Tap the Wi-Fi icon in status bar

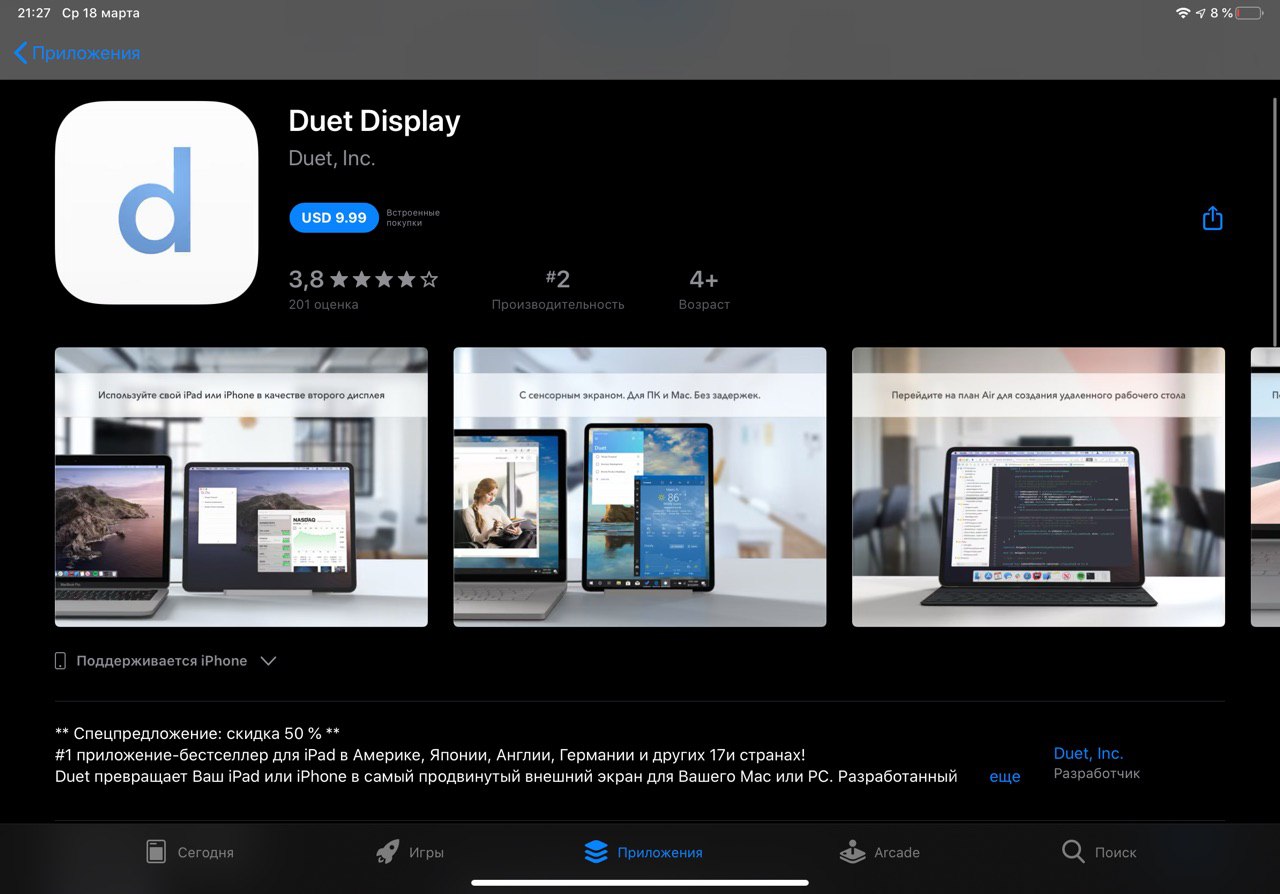pos(1183,13)
